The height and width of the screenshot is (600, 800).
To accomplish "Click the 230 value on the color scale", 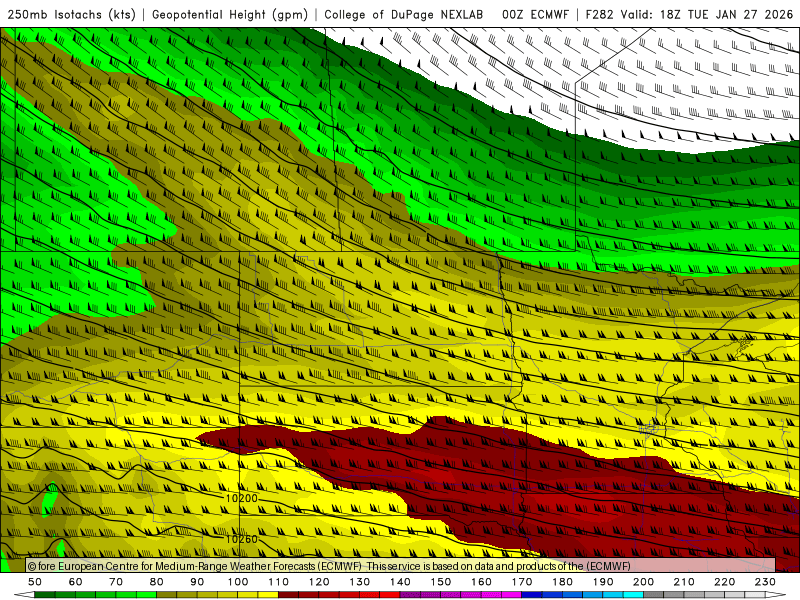I will pyautogui.click(x=765, y=582).
